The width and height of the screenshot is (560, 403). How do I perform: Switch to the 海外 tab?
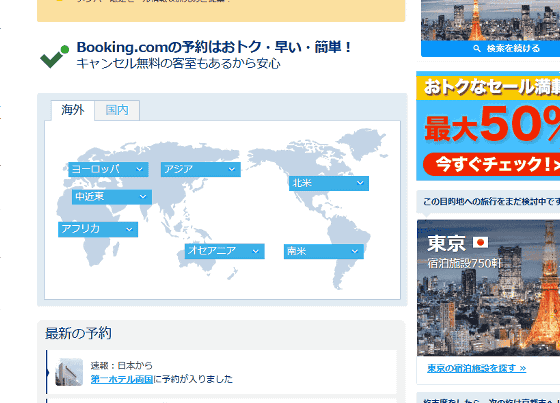click(x=73, y=110)
